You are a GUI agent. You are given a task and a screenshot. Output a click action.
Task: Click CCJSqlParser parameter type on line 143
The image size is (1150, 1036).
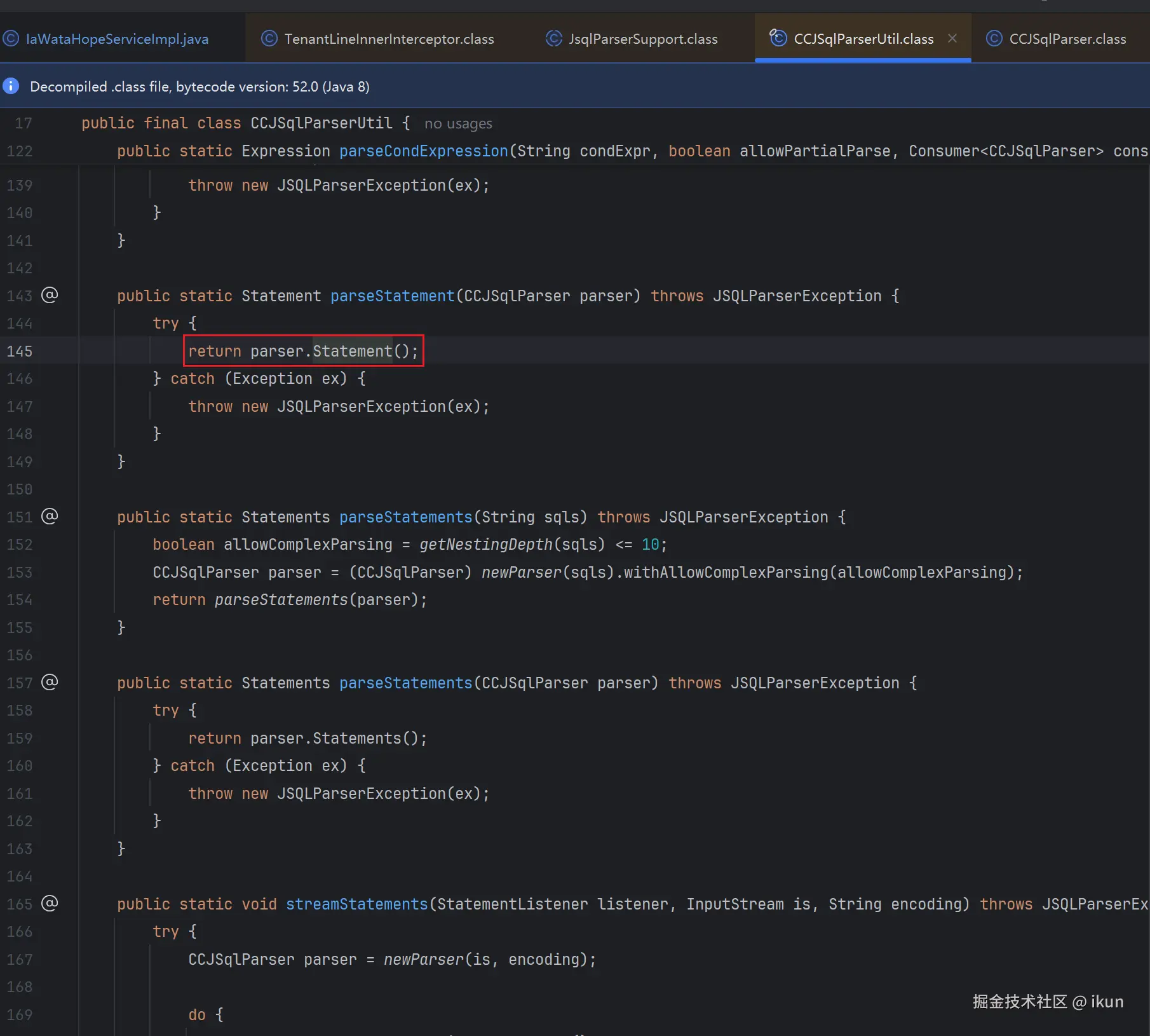[x=517, y=296]
